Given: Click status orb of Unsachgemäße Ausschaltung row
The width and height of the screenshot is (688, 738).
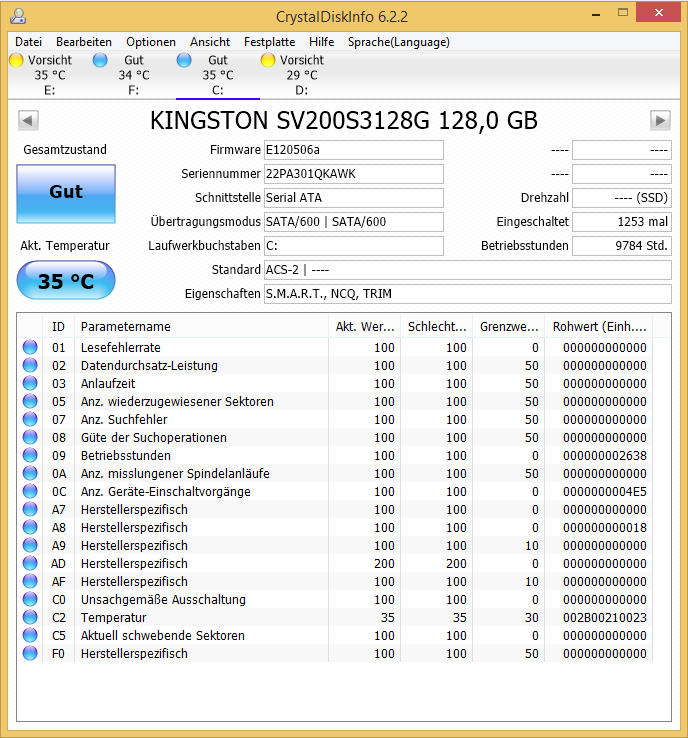Looking at the screenshot, I should point(30,599).
